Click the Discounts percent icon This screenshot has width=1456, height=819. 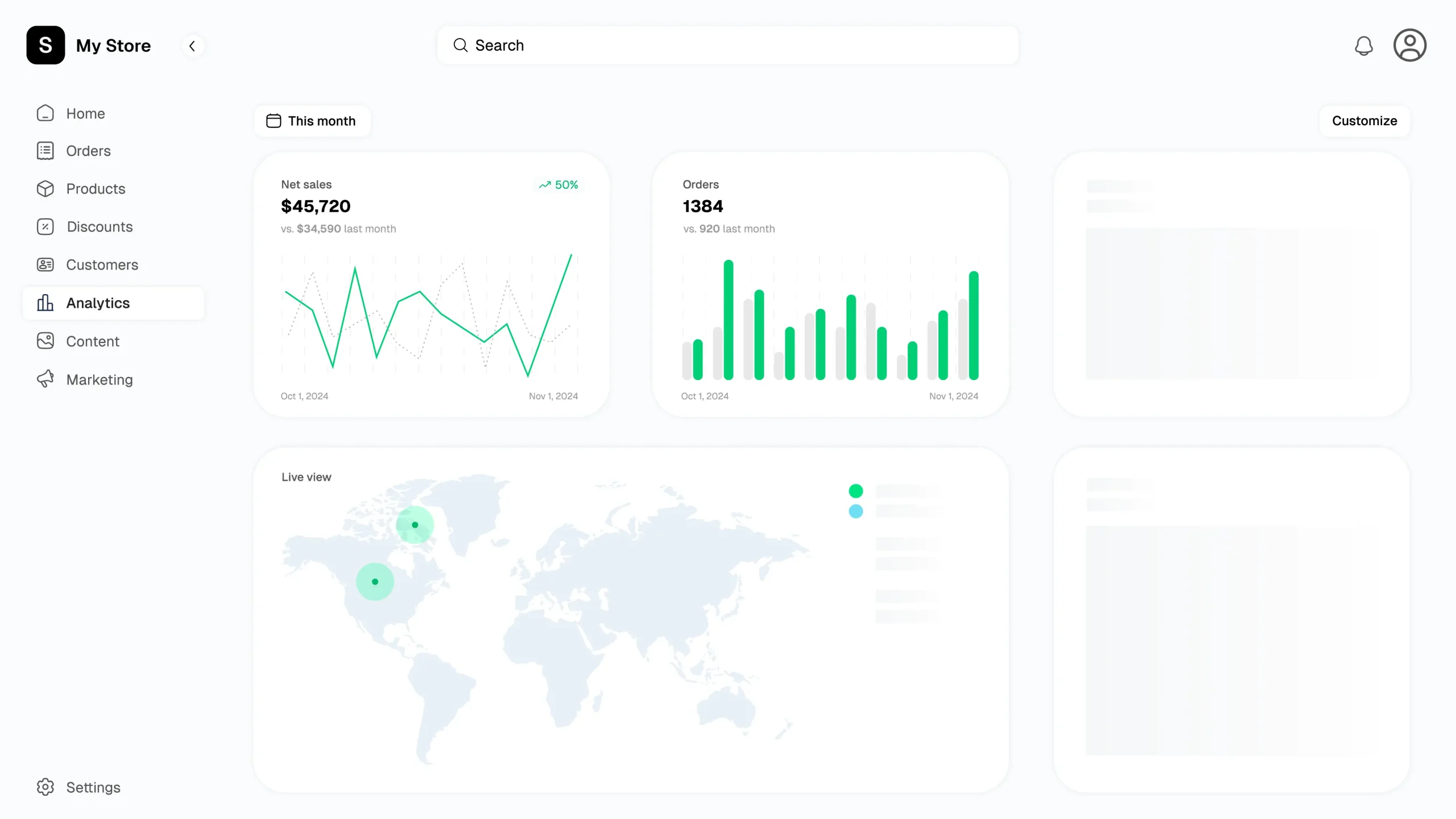pos(45,226)
